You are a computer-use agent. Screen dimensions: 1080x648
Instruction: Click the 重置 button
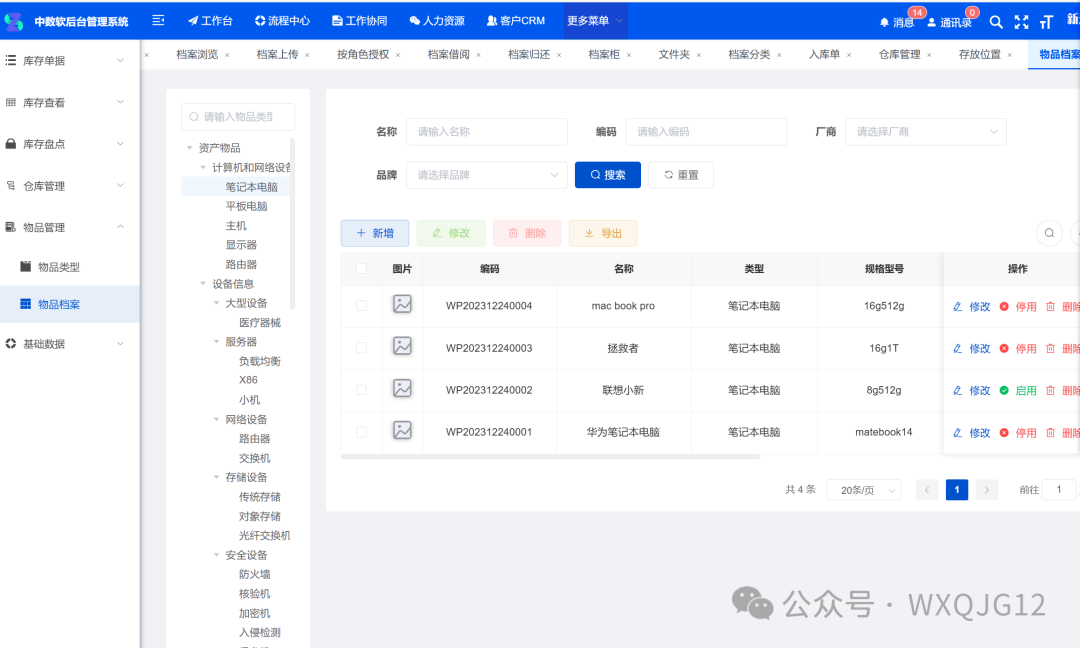coord(681,175)
